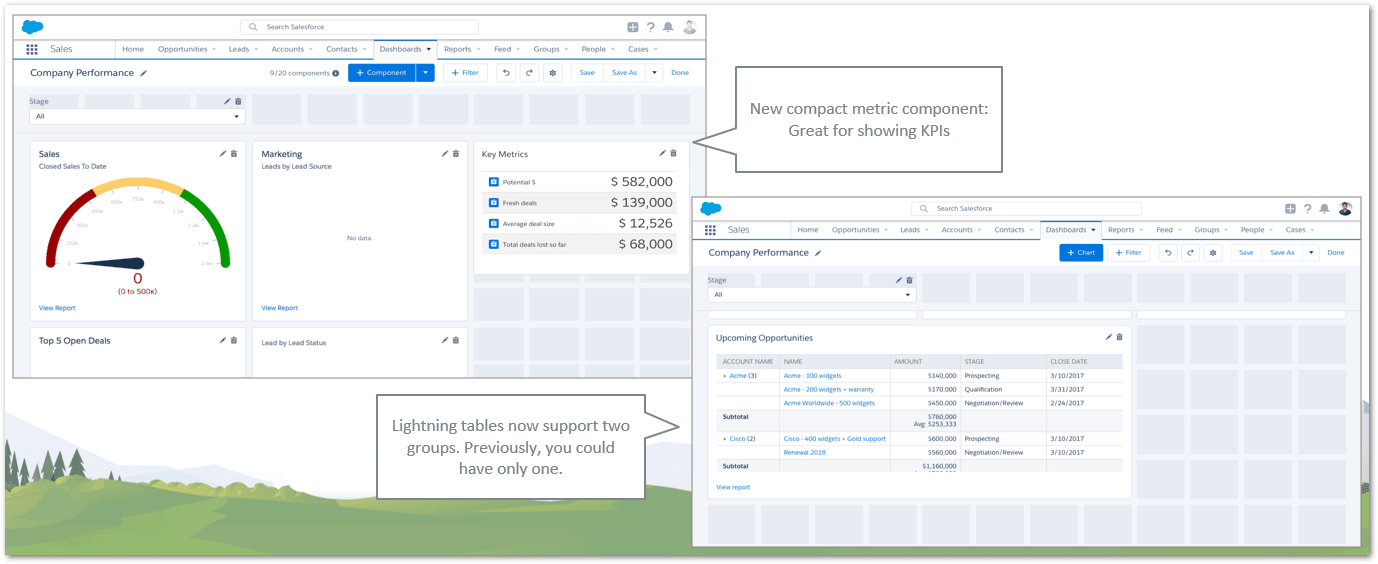
Task: Open the dropdown arrow next to + Component
Action: coord(425,73)
